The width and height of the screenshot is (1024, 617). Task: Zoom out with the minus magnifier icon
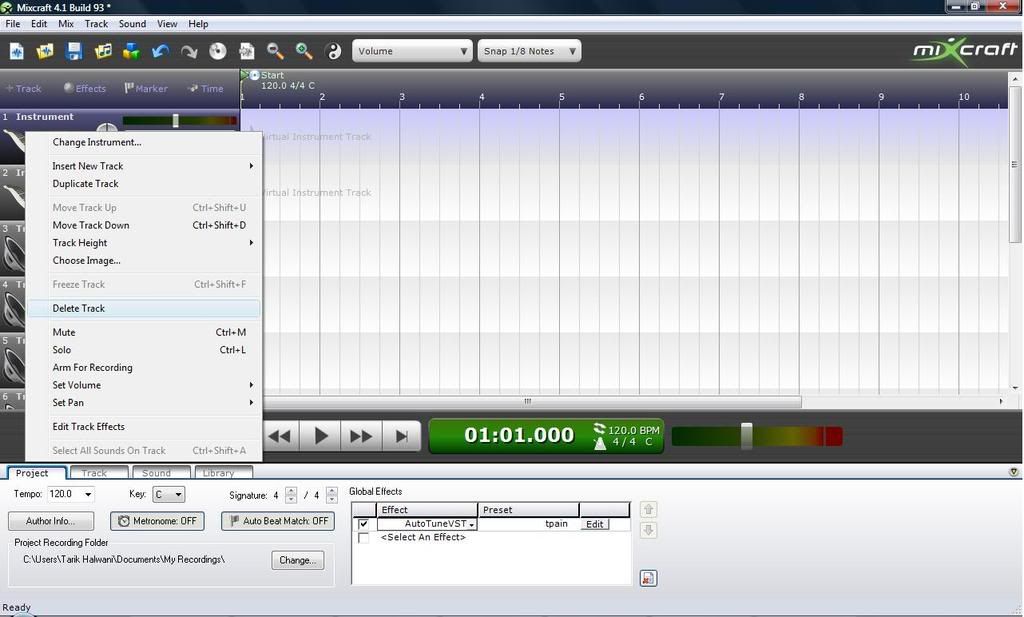[275, 51]
